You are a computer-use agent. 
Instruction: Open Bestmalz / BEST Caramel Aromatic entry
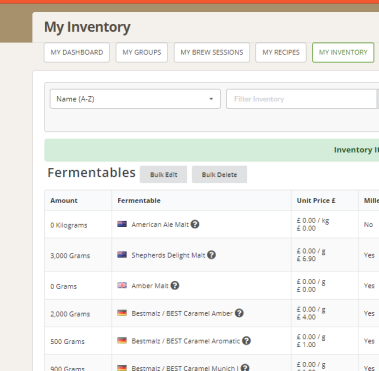pos(186,341)
